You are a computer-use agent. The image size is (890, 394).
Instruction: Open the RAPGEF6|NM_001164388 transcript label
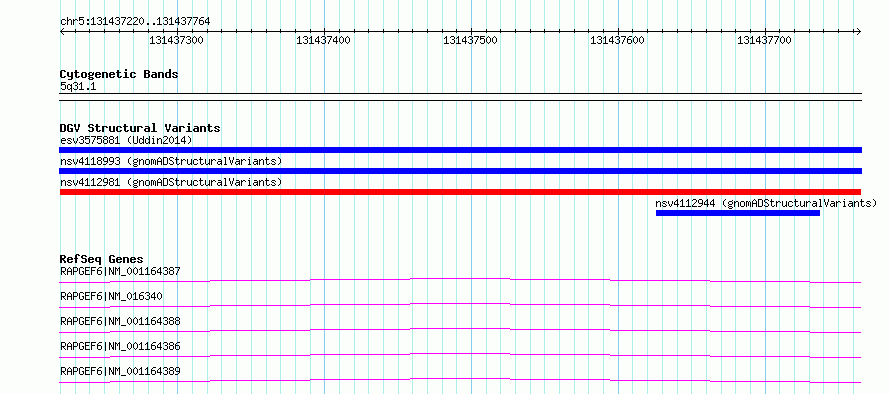point(120,321)
